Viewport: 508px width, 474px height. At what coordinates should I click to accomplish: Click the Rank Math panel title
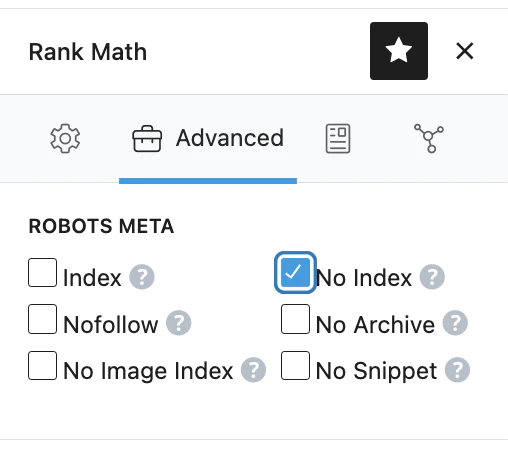click(x=88, y=52)
